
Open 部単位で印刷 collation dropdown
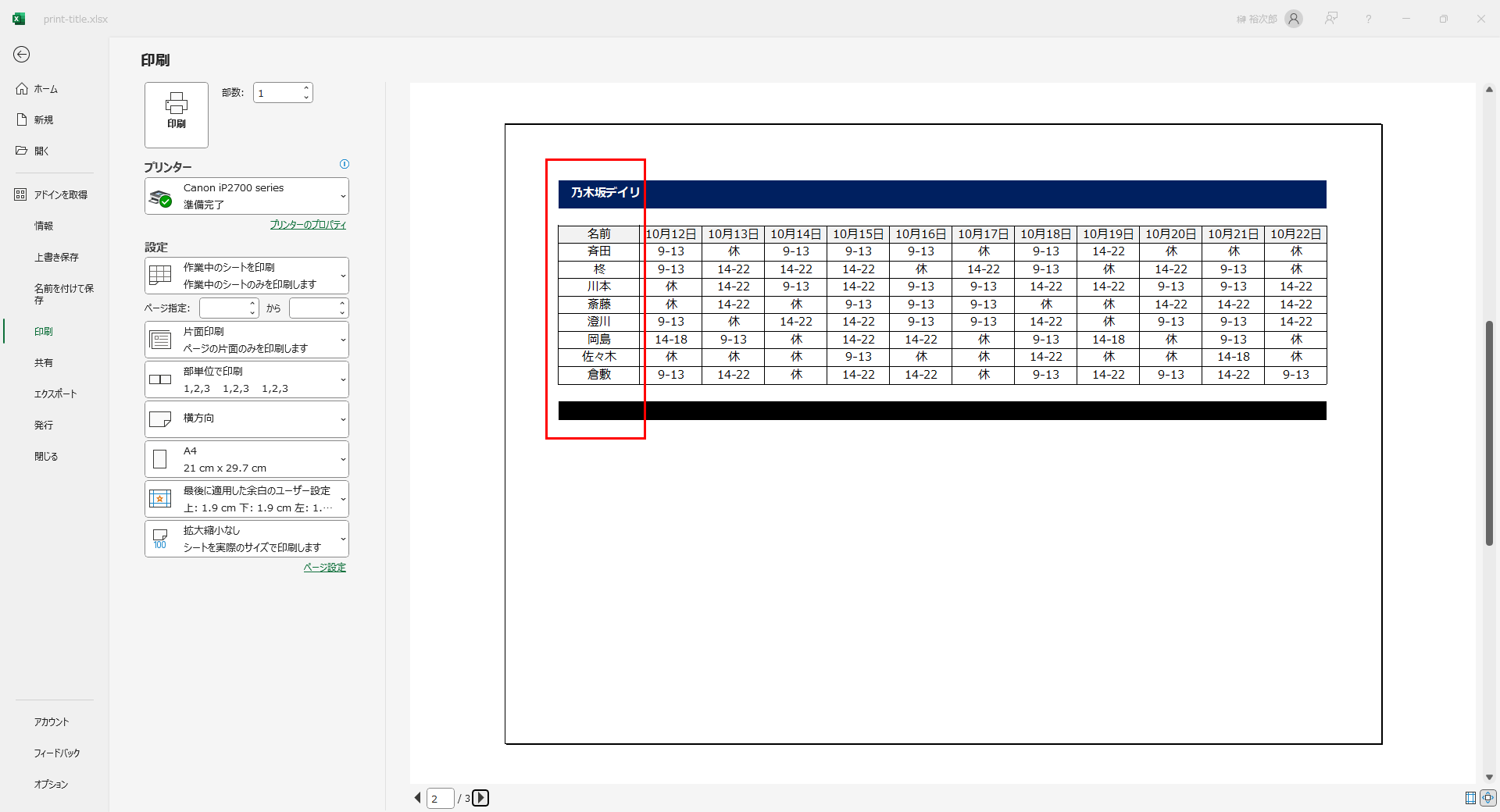pyautogui.click(x=247, y=379)
